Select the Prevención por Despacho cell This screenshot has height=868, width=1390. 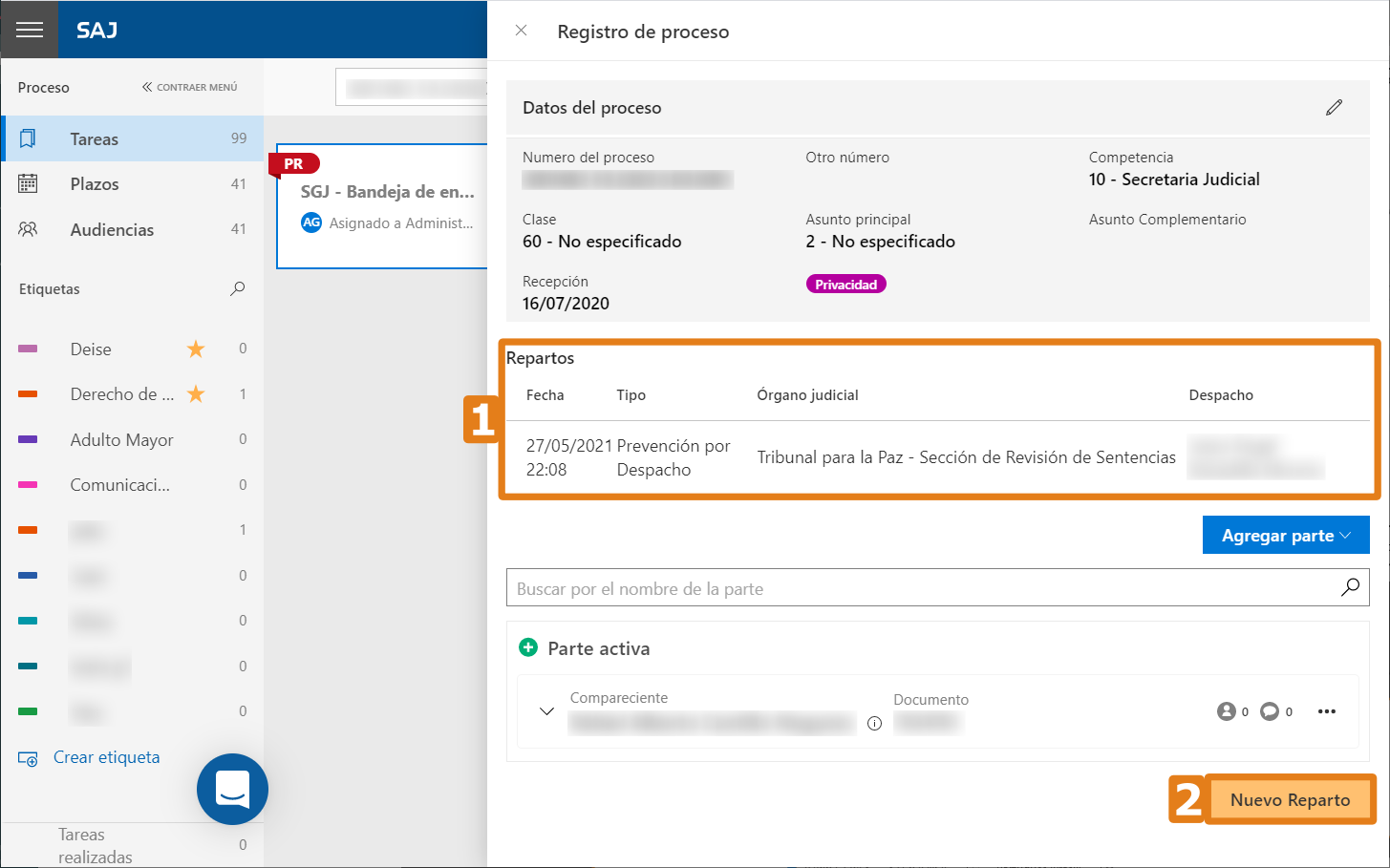tap(674, 457)
